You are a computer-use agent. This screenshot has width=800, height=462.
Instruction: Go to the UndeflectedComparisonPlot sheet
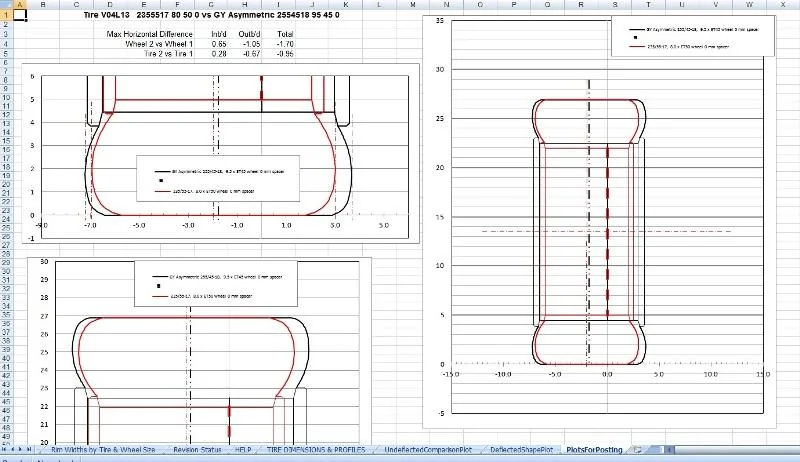point(428,450)
